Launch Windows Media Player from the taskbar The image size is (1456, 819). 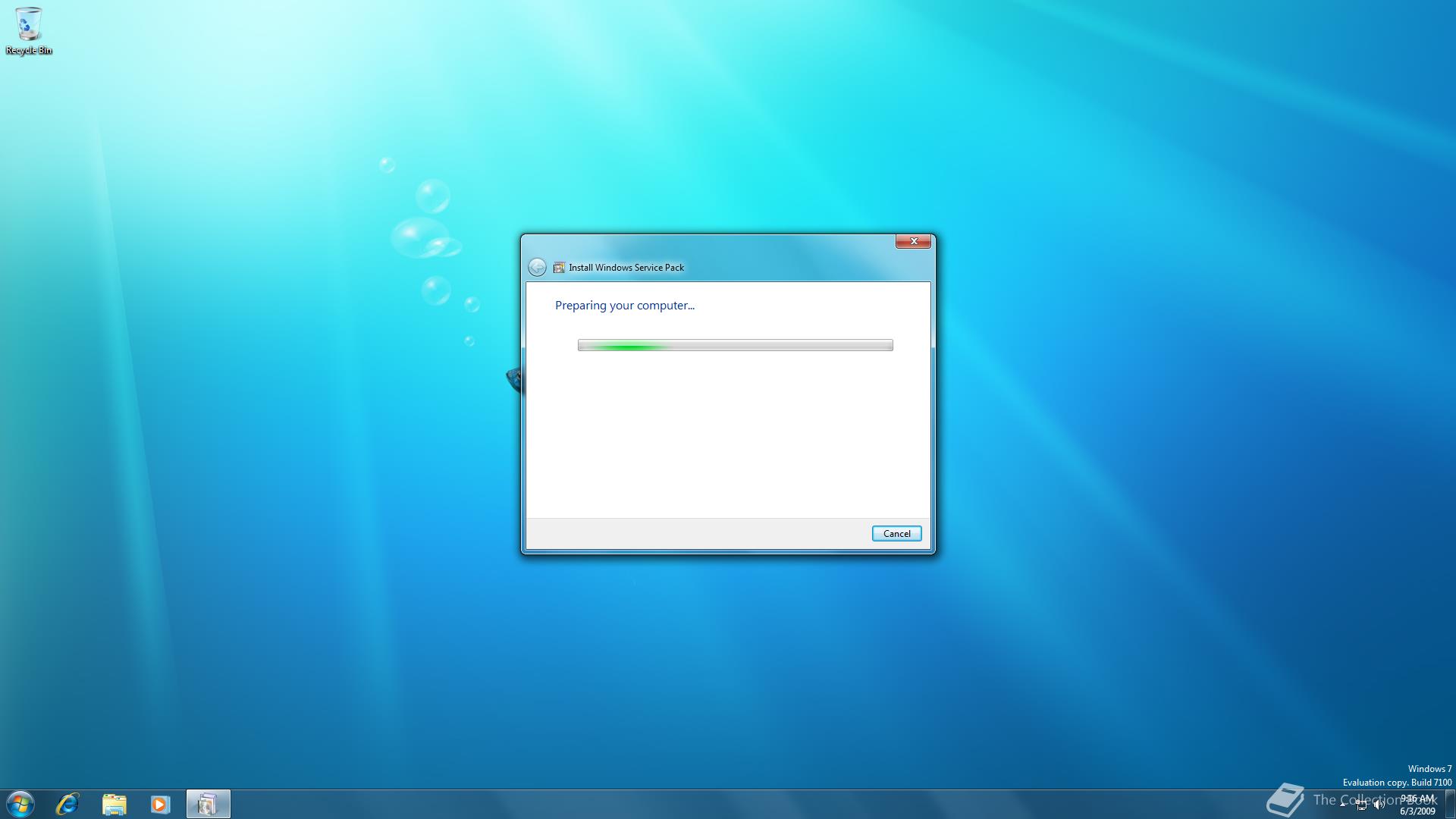(x=160, y=804)
